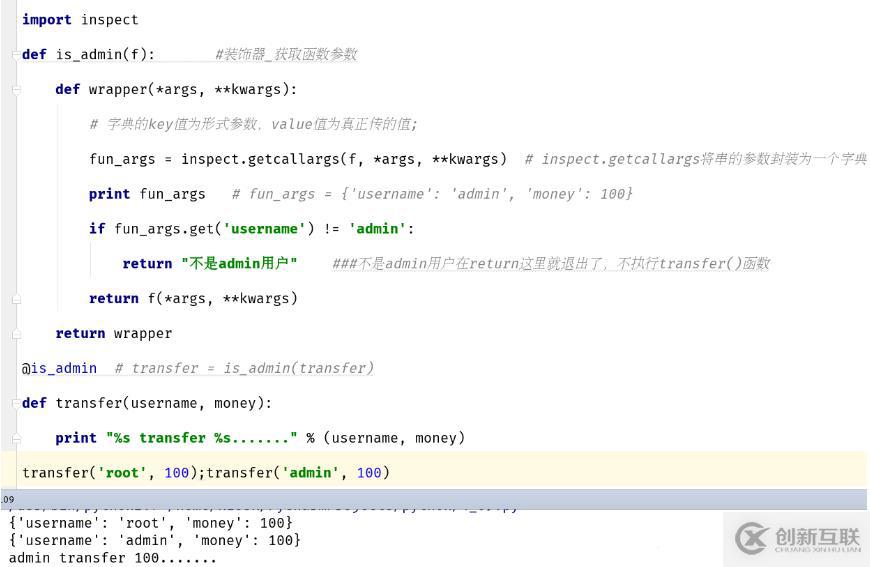
Task: Click 'def transfer(username, money):' definition
Action: click(147, 403)
